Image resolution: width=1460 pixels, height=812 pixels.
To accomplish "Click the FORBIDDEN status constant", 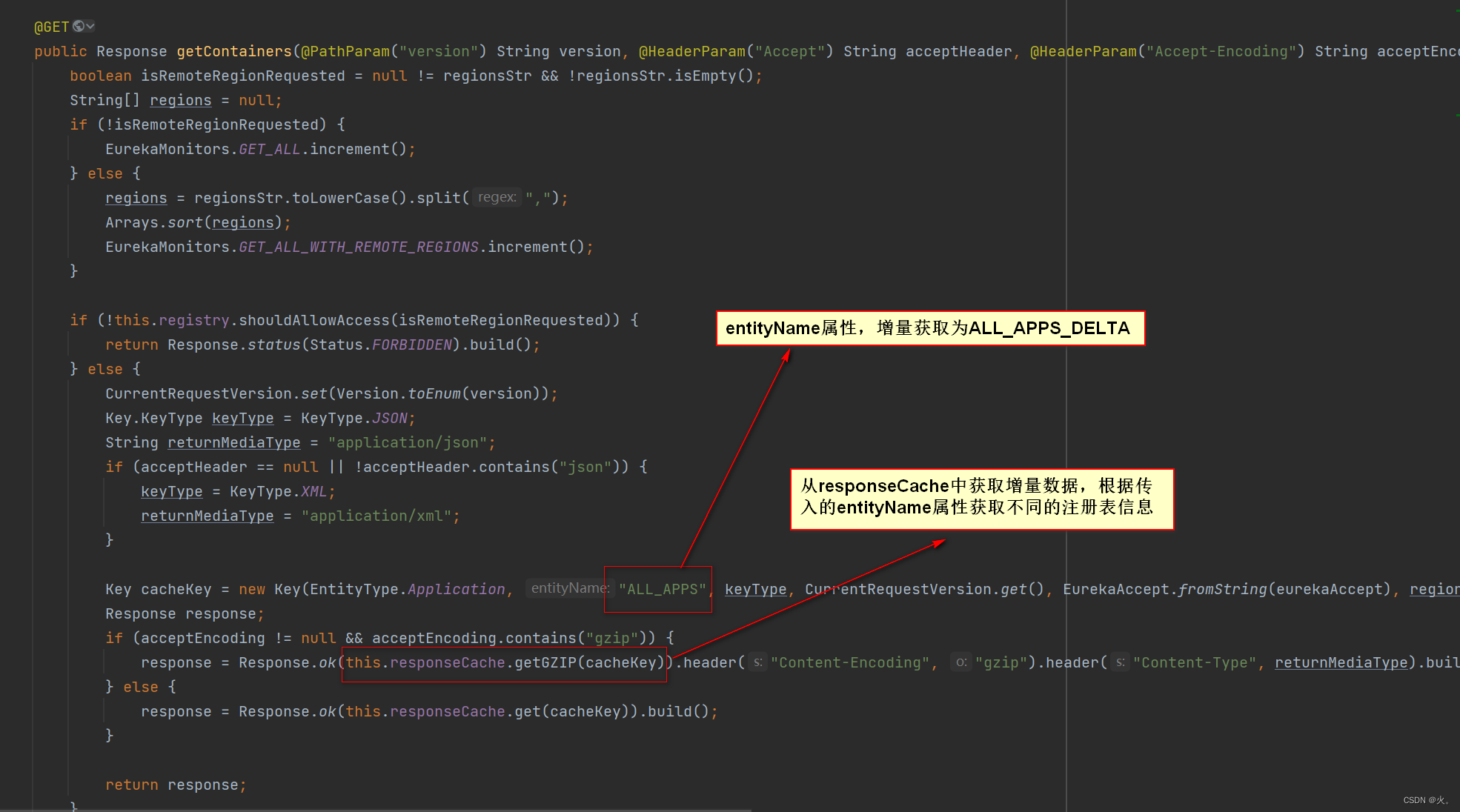I will tap(412, 345).
